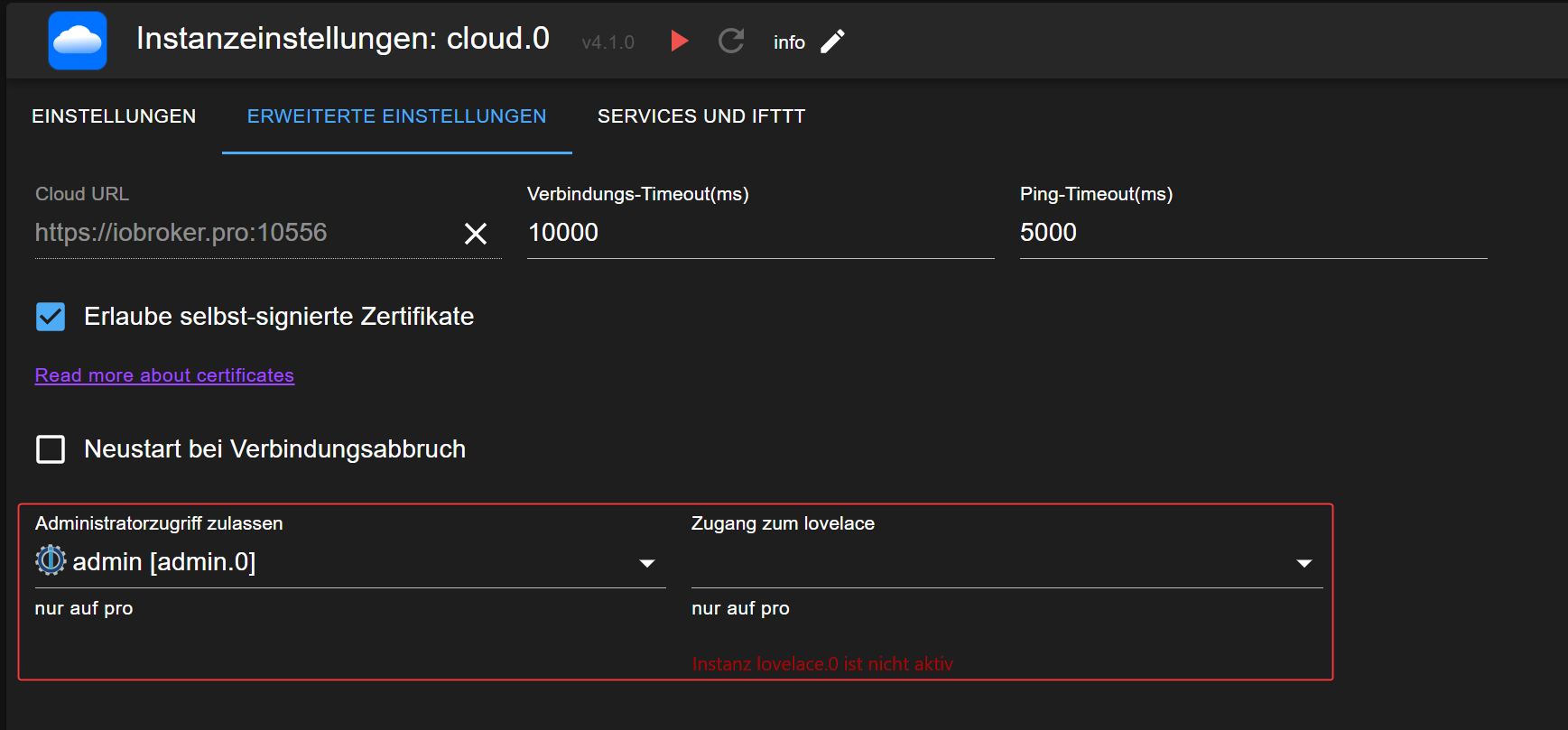The height and width of the screenshot is (730, 1568).
Task: Uncheck Erlaube selbst-signierte Zertifikate checkbox
Action: pos(51,317)
